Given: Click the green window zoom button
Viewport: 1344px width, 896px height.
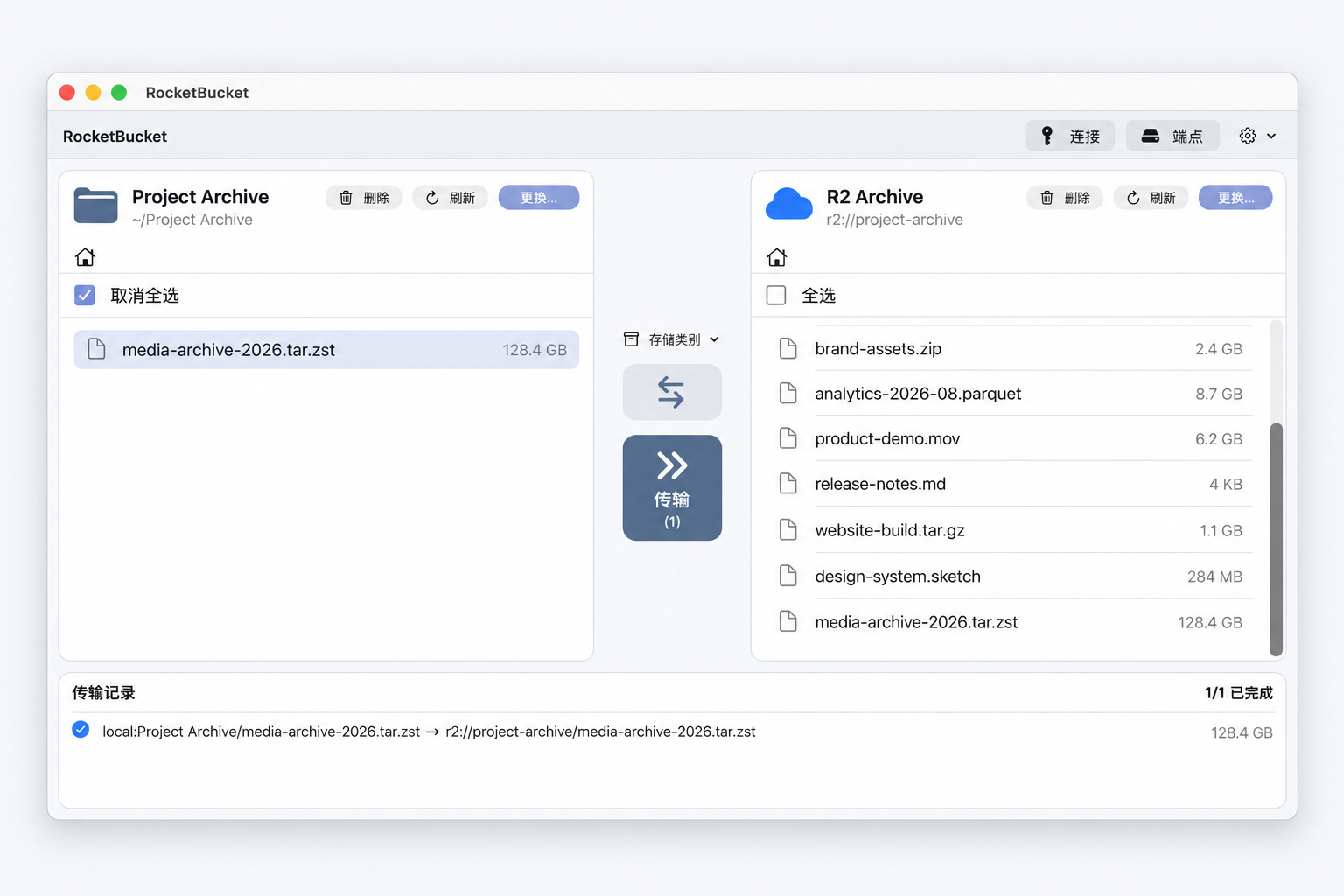Looking at the screenshot, I should (x=119, y=93).
